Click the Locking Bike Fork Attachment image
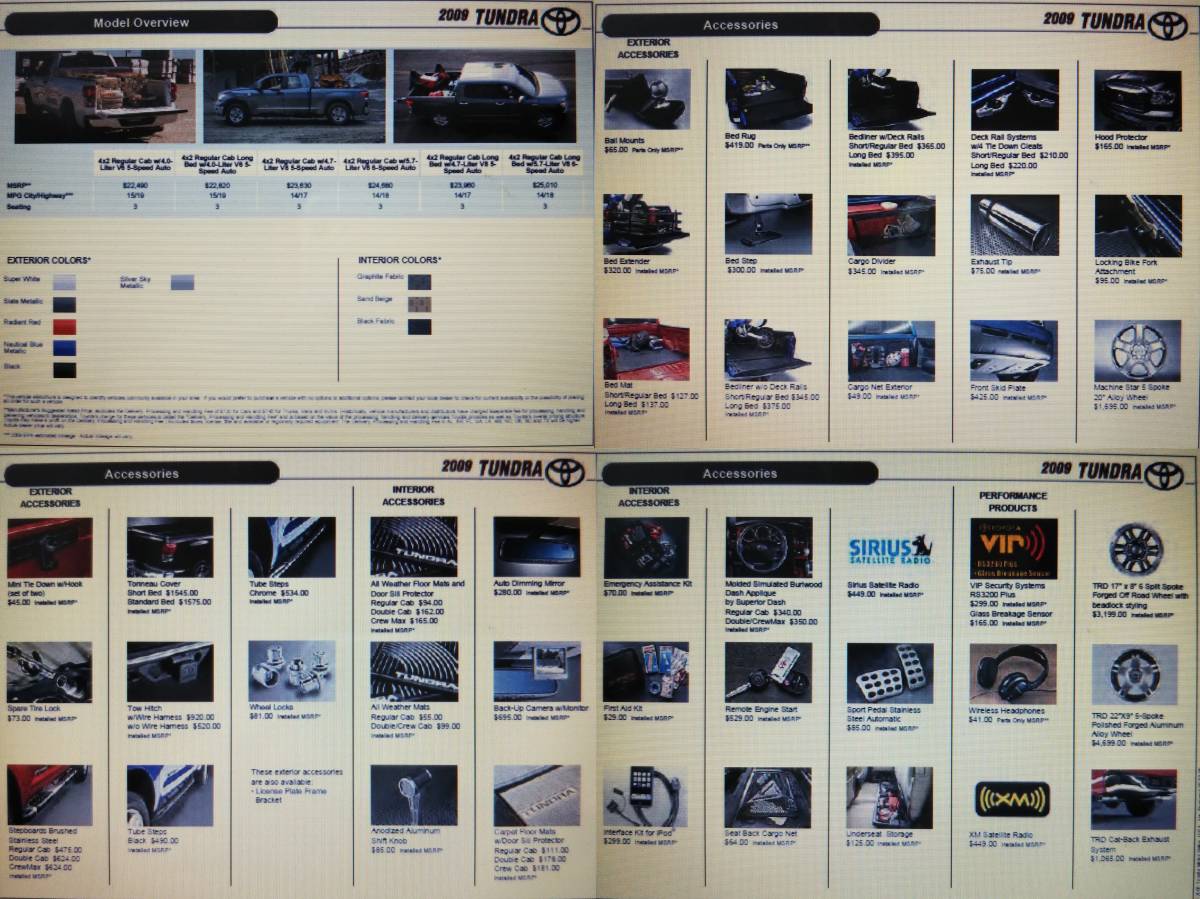This screenshot has width=1200, height=899. 1137,225
